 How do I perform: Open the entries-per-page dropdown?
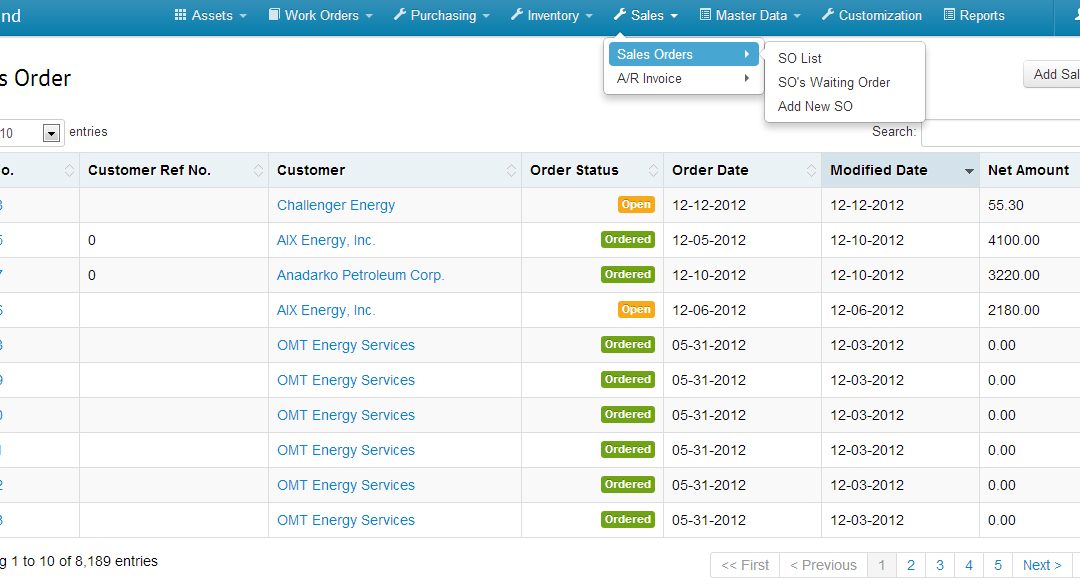(51, 132)
